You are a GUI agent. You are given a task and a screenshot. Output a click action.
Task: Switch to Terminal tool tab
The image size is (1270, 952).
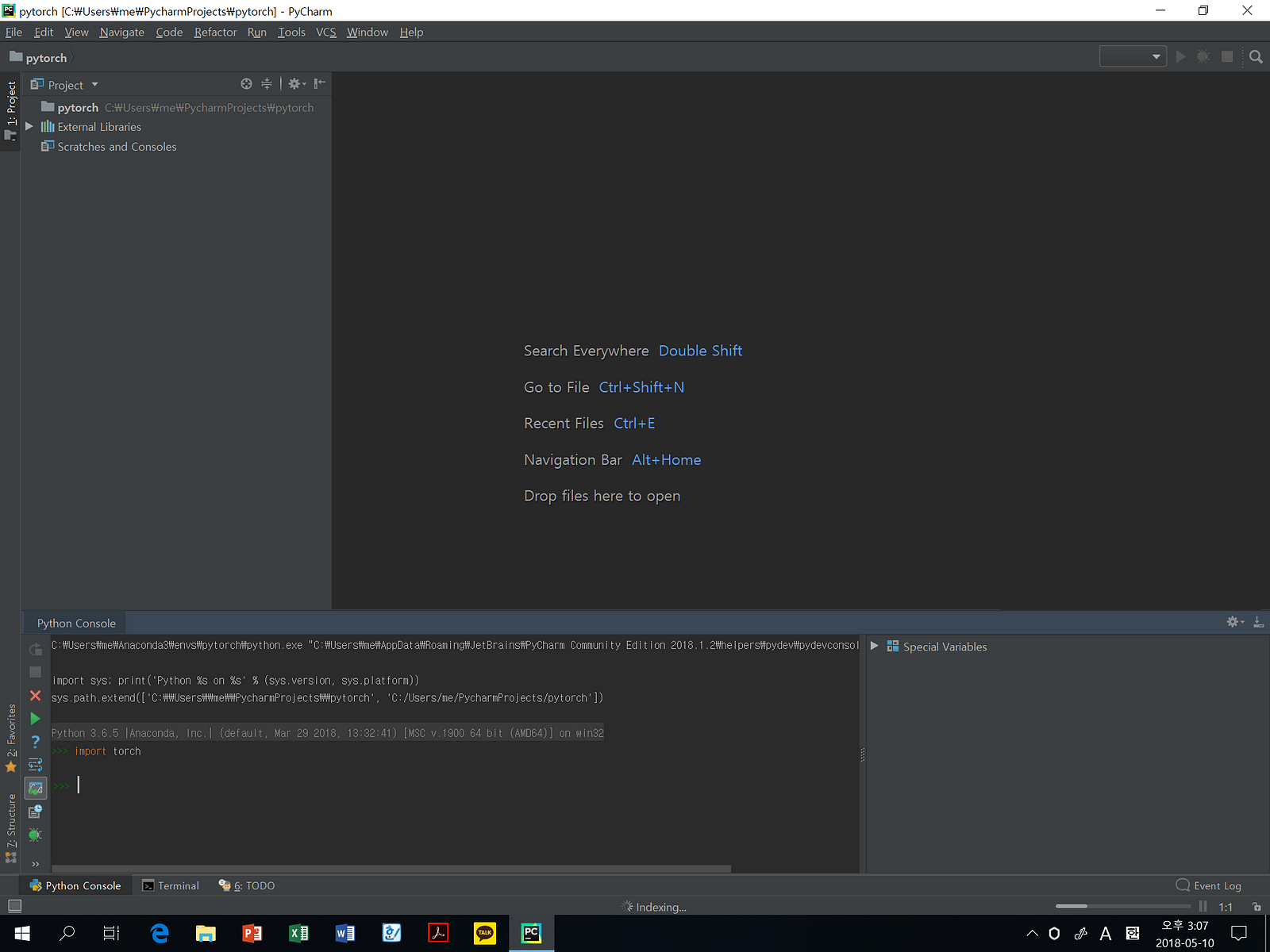tap(171, 885)
